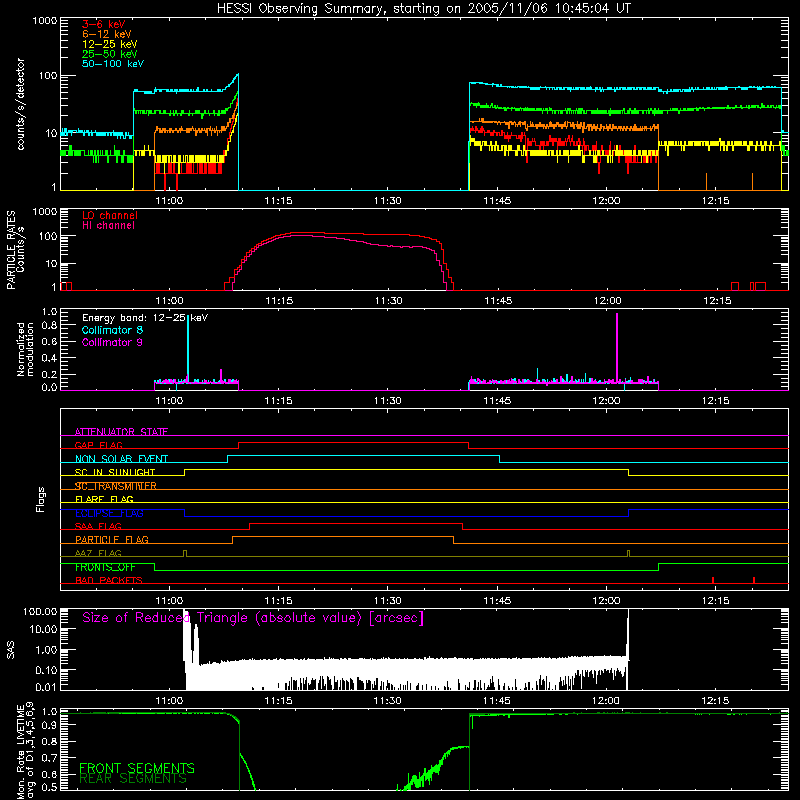Pick the cyan 50-100 keV legend entry
The width and height of the screenshot is (800, 800).
pos(113,64)
